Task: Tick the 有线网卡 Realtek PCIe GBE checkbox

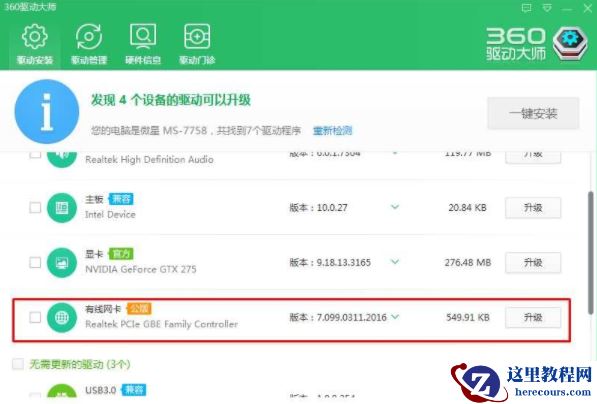Action: (x=35, y=317)
